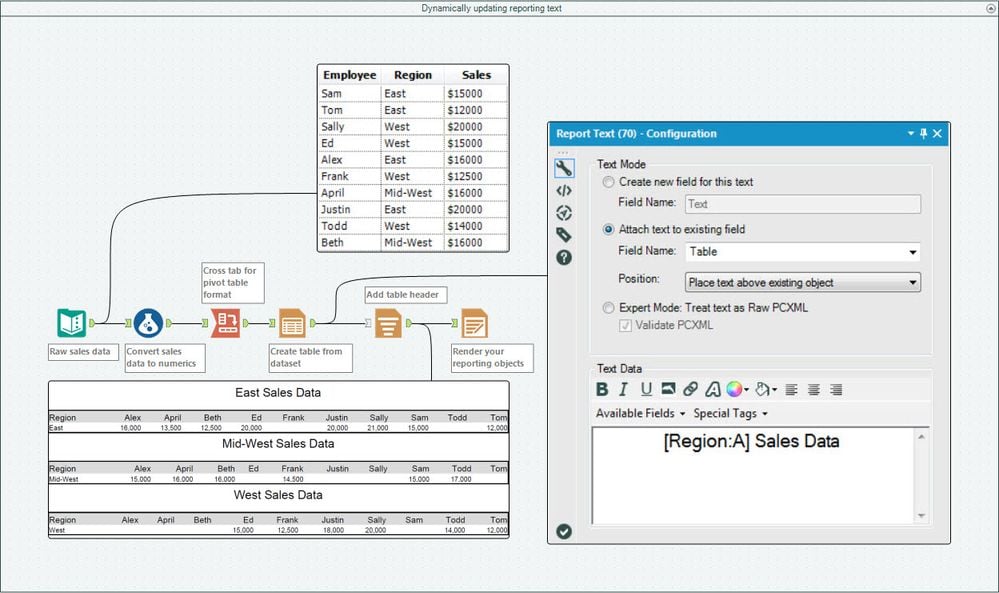This screenshot has height=593, width=999.
Task: Expand the Available Fields menu
Action: (640, 413)
